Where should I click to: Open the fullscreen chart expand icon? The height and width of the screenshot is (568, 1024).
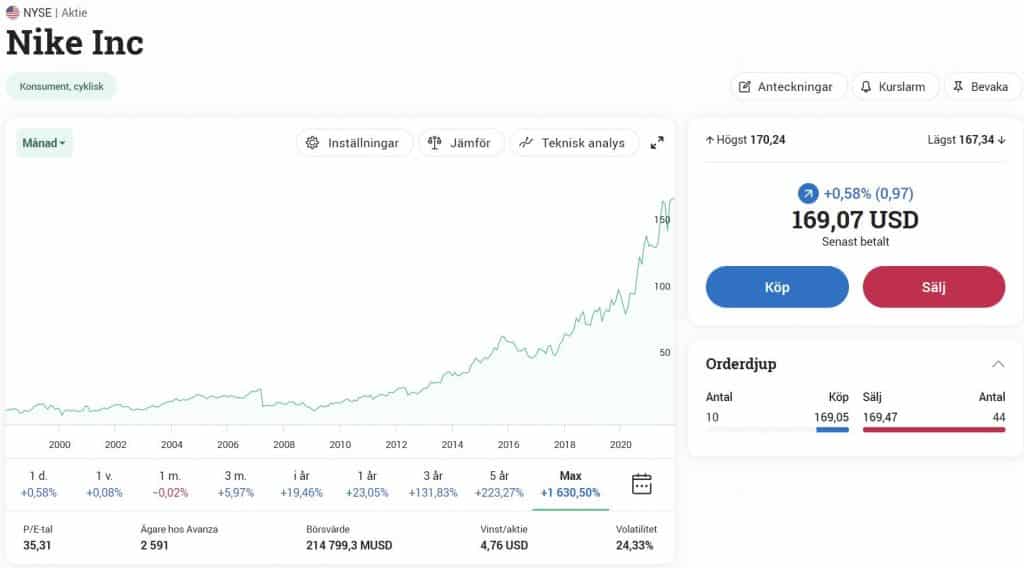657,143
